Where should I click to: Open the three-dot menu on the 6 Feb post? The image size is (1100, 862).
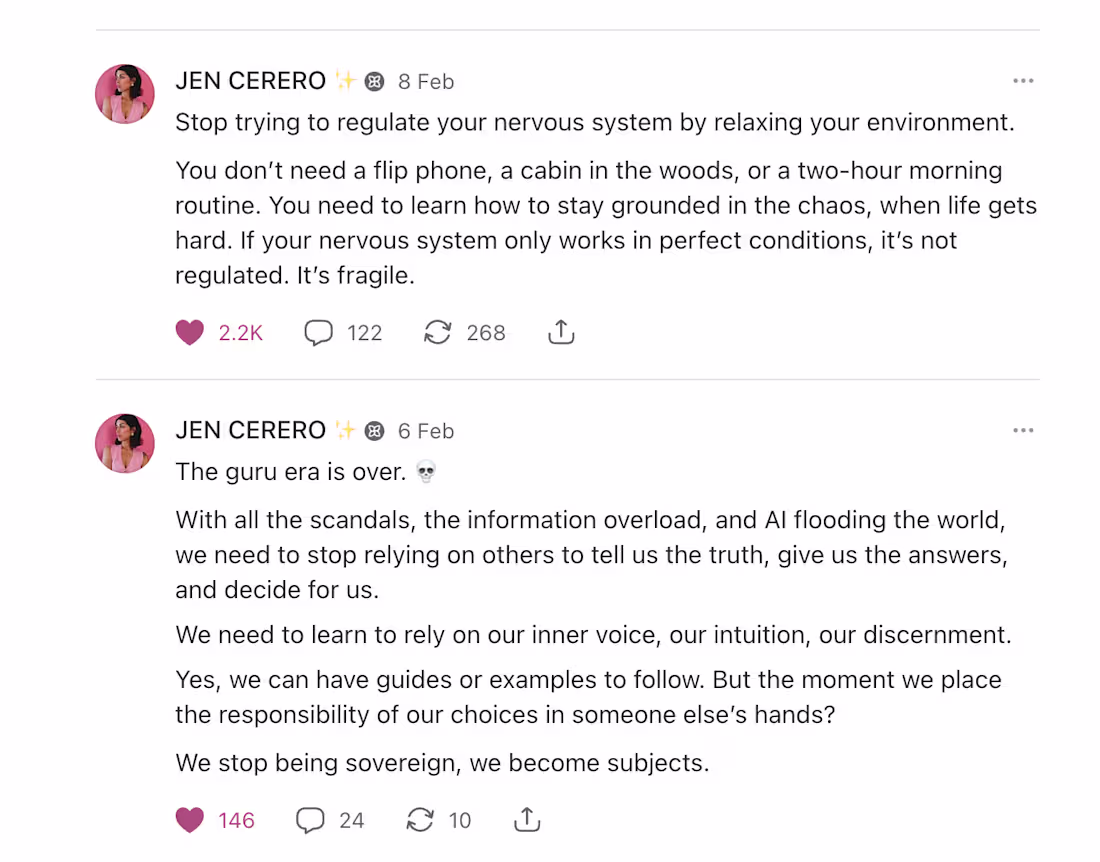coord(1023,430)
